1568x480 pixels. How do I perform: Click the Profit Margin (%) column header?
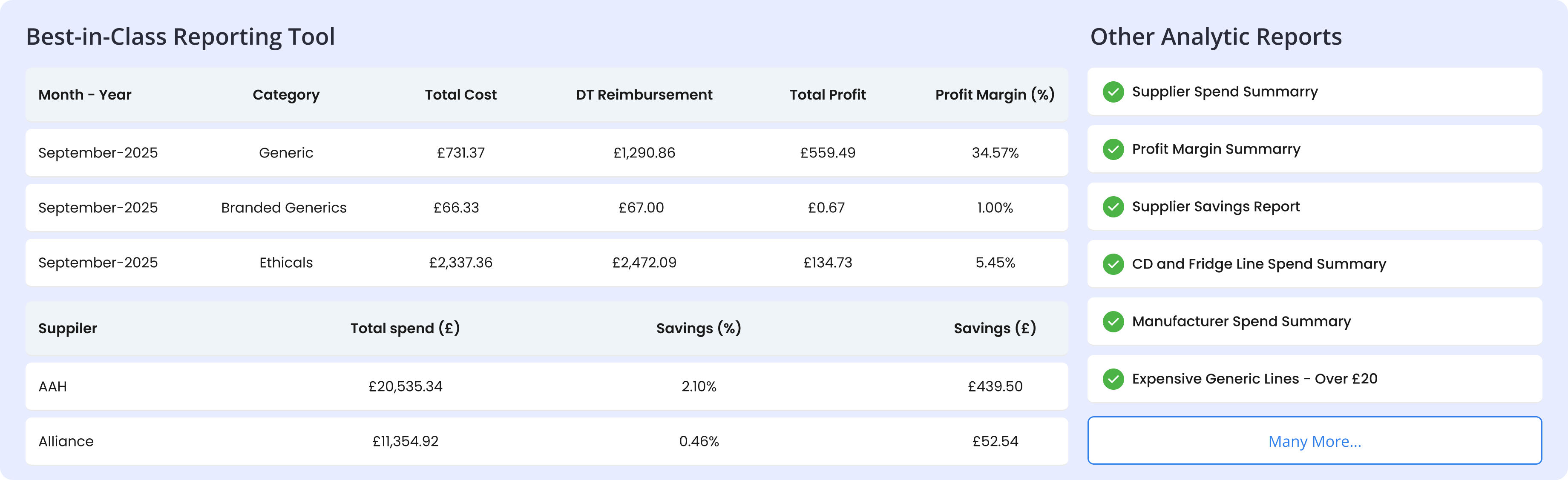[995, 95]
